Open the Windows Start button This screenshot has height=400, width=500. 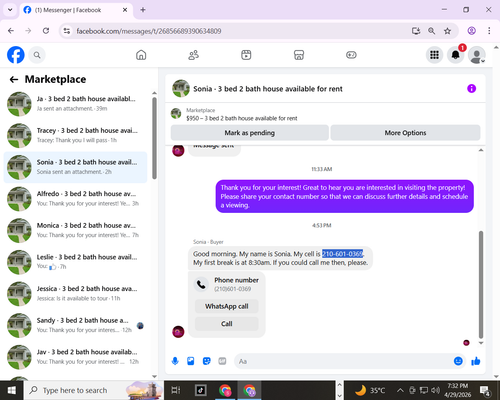pyautogui.click(x=11, y=390)
